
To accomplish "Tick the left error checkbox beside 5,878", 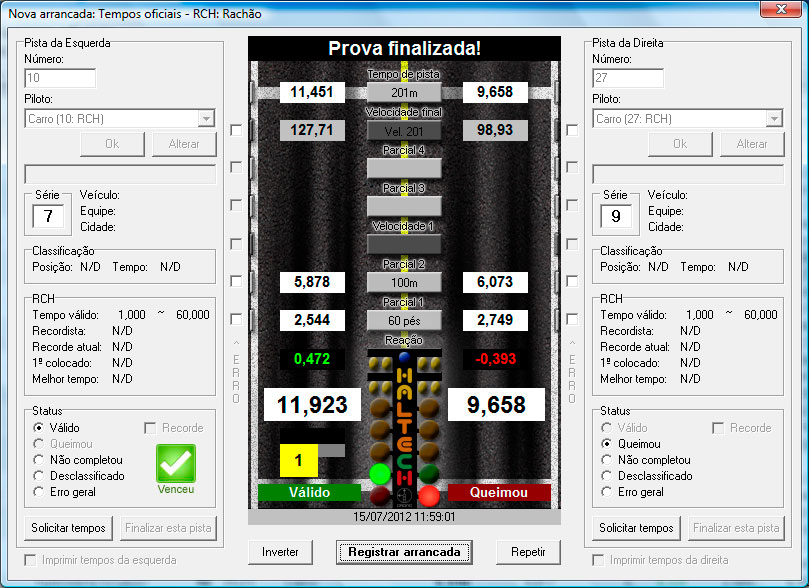I will (x=236, y=282).
